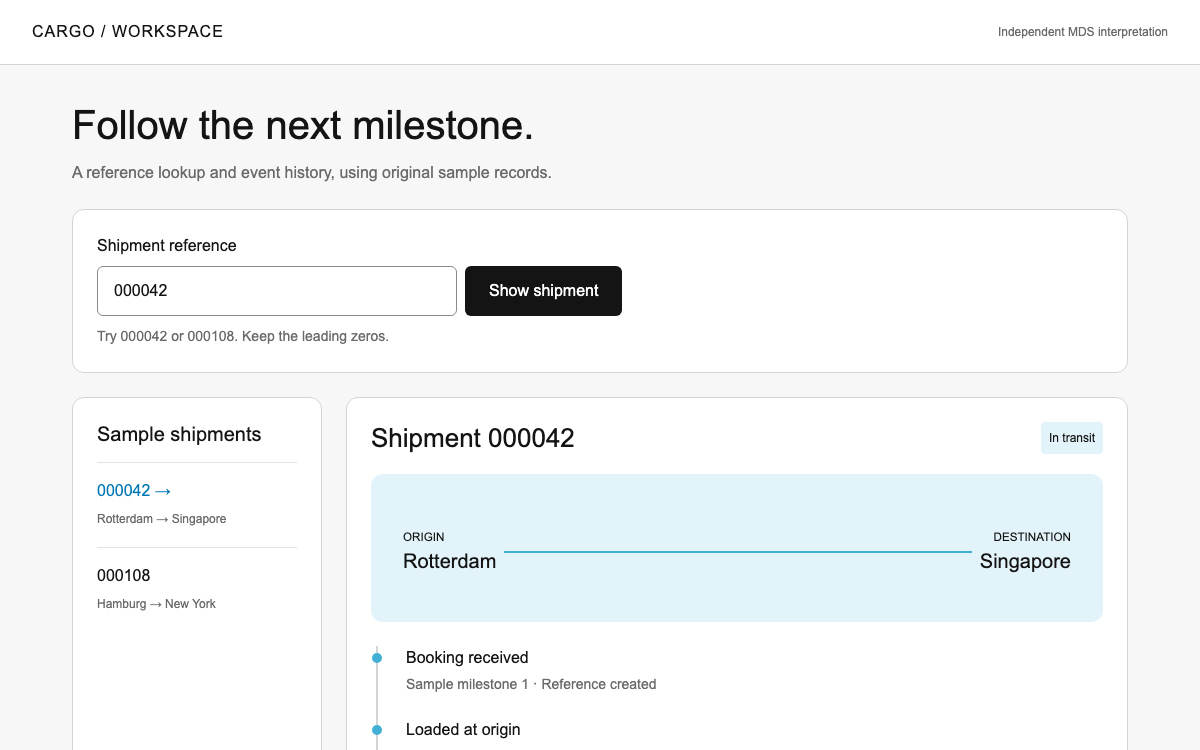Click the Booking received milestone marker
This screenshot has width=1200, height=750.
coord(377,658)
